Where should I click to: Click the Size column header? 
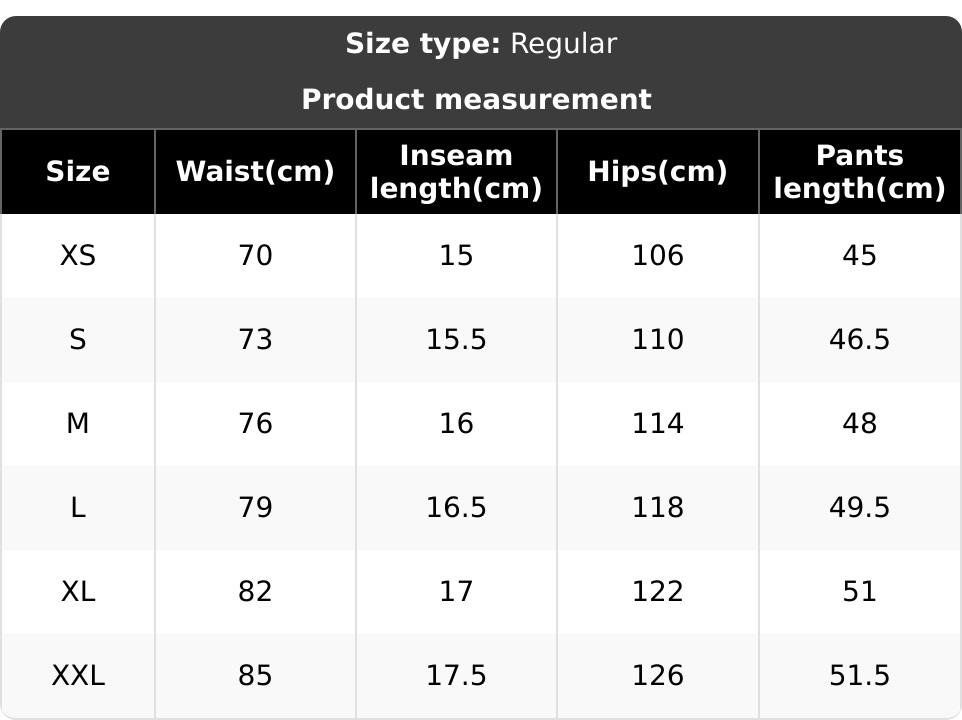[78, 172]
